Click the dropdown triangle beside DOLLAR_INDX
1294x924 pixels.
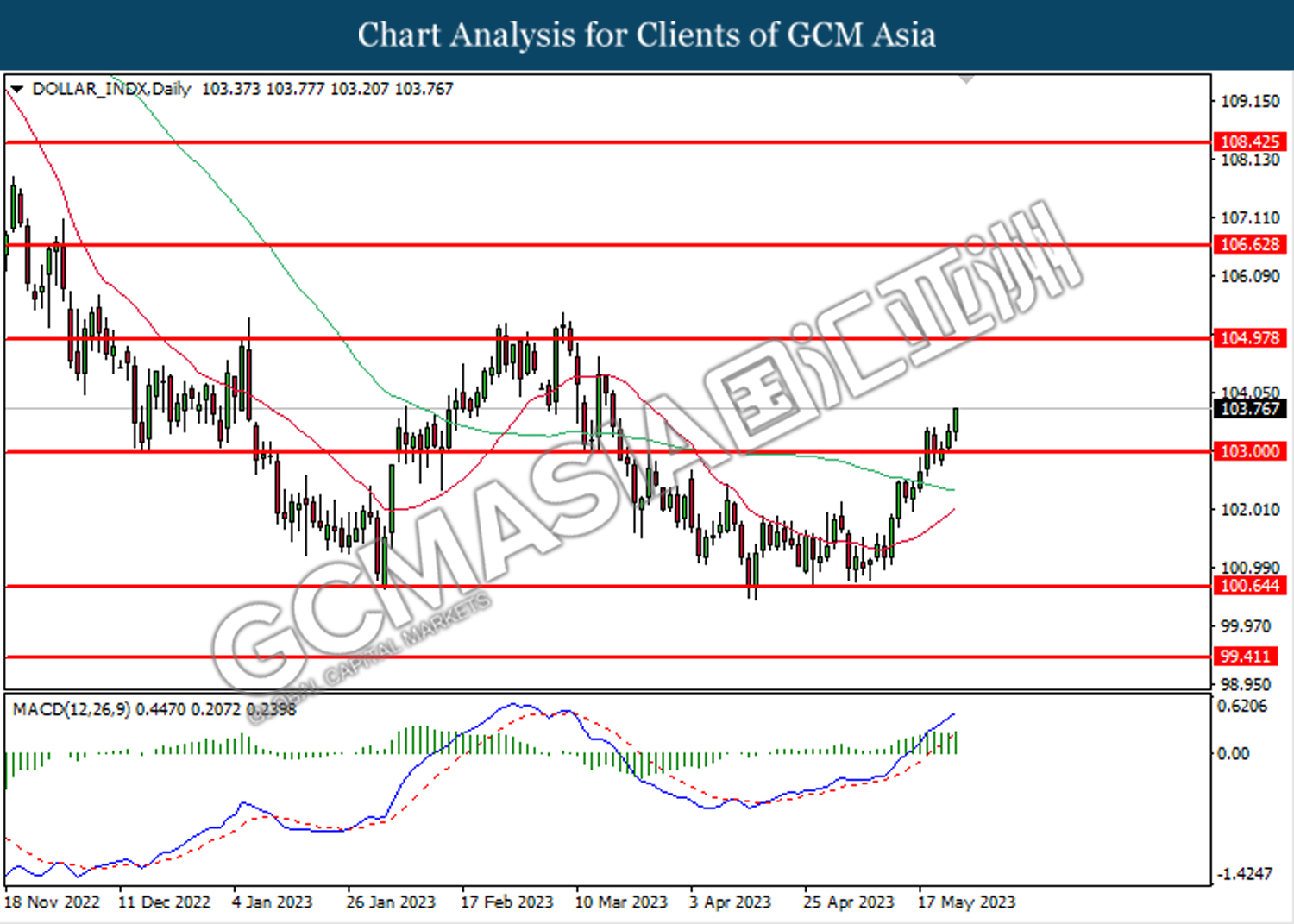[x=16, y=89]
